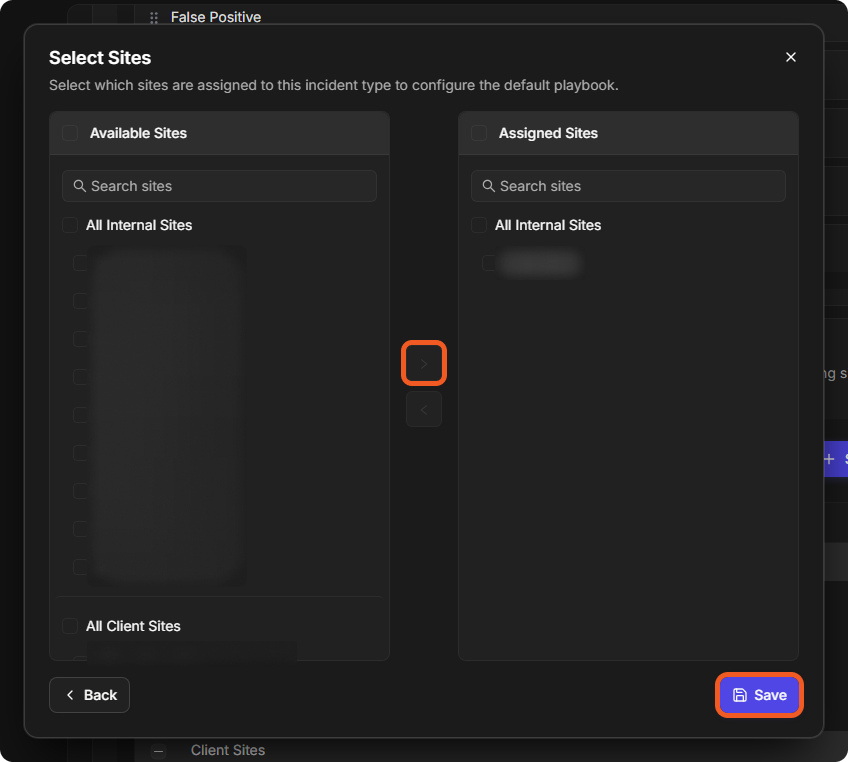Tick the All Client Sites checkbox

[x=70, y=626]
